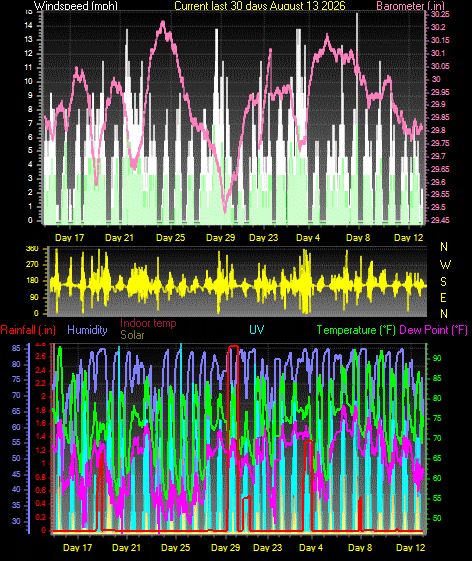Click 'Day 8' below the rainfall chart
Image resolution: width=472 pixels, height=561 pixels.
[360, 547]
